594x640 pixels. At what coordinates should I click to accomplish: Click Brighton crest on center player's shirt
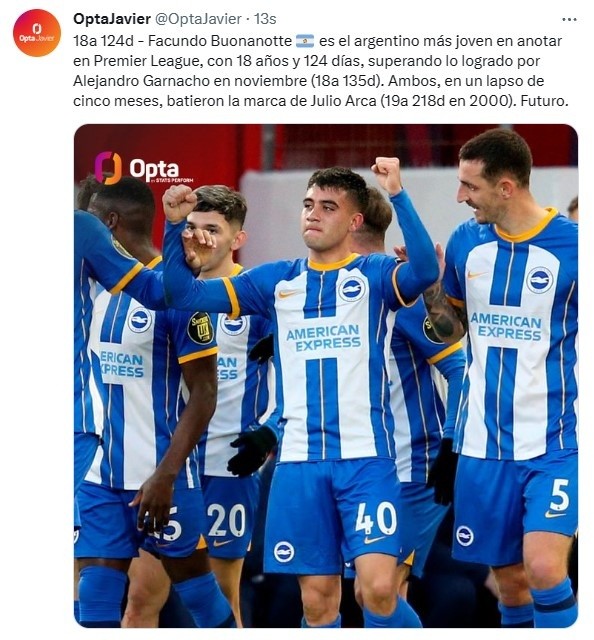pyautogui.click(x=352, y=289)
